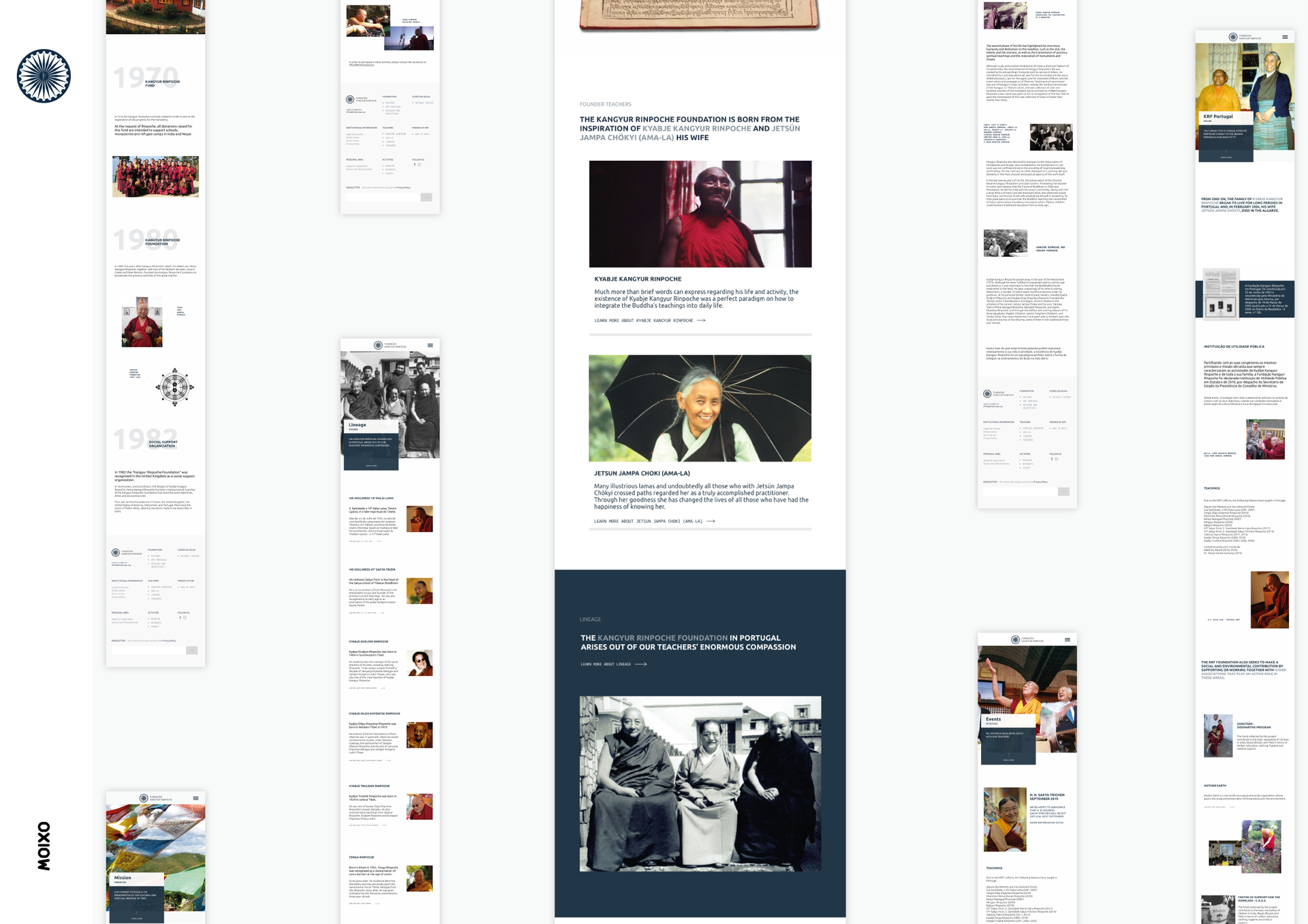This screenshot has width=1308, height=924.
Task: Click arrow after Jetsun Jampa Choki learn more
Action: tap(711, 521)
